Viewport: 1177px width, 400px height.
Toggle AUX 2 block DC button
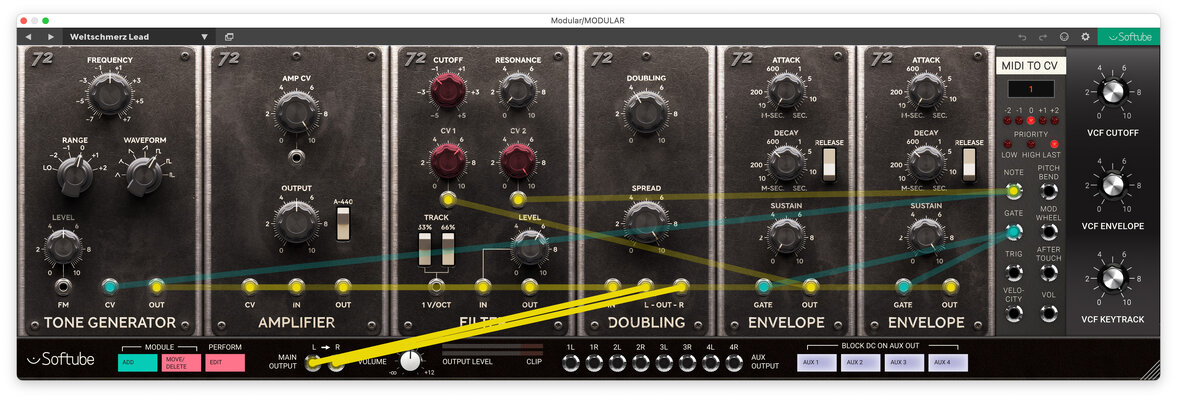[860, 363]
